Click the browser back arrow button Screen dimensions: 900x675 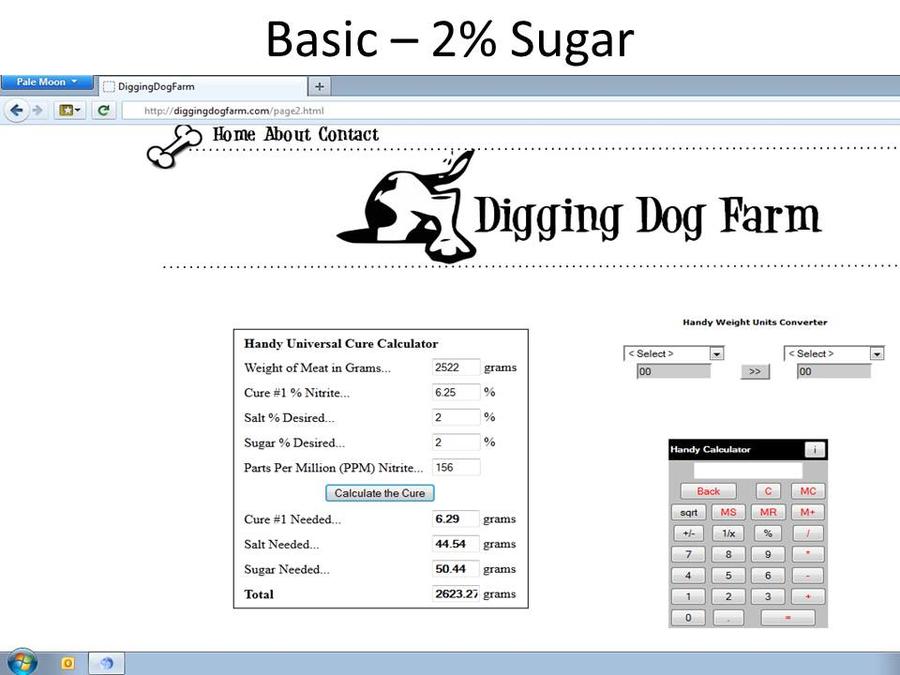click(16, 110)
